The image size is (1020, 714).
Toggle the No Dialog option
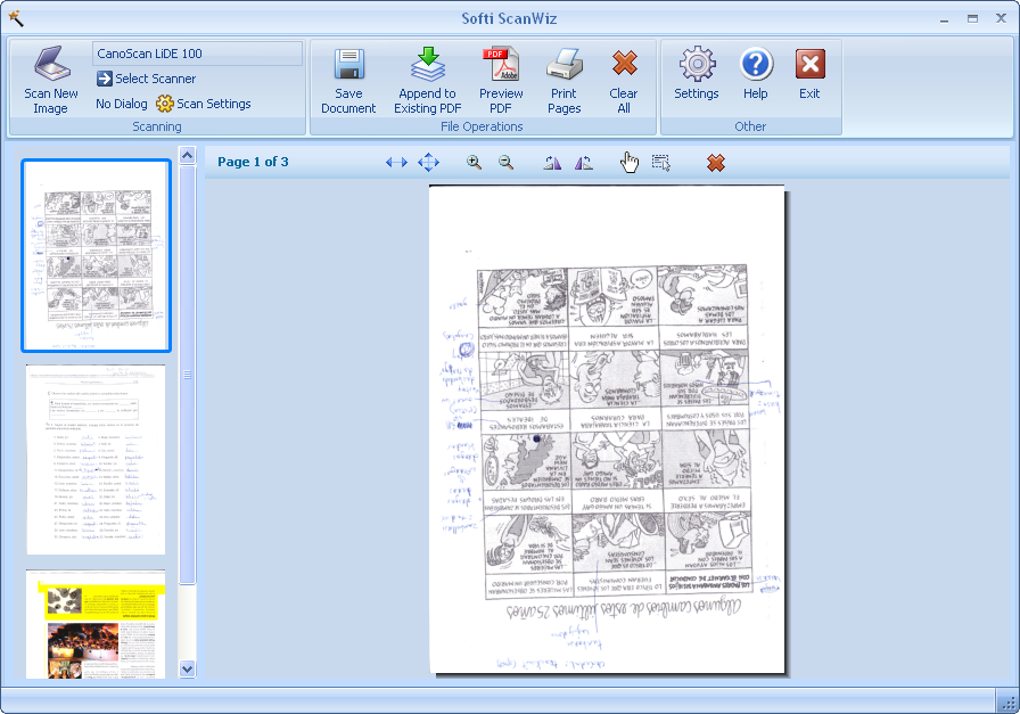coord(121,104)
